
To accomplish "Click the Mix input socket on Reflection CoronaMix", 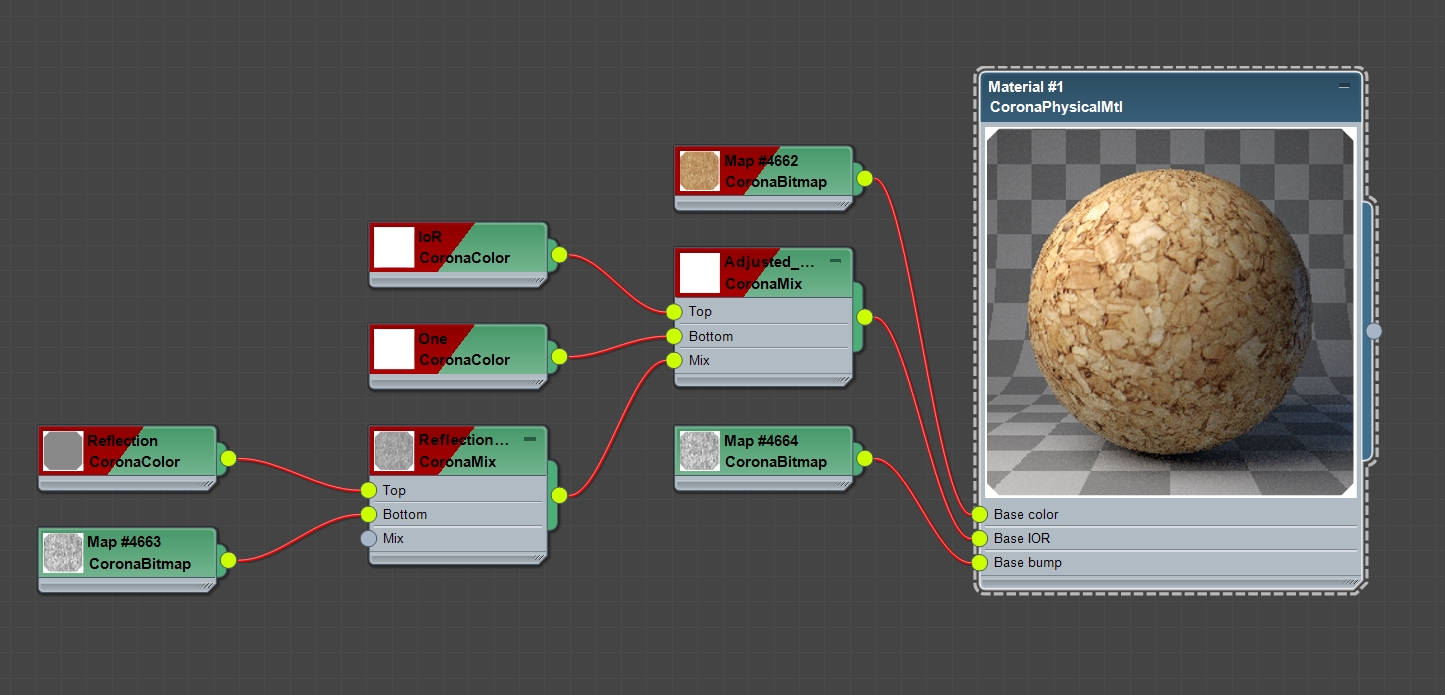I will pos(366,538).
